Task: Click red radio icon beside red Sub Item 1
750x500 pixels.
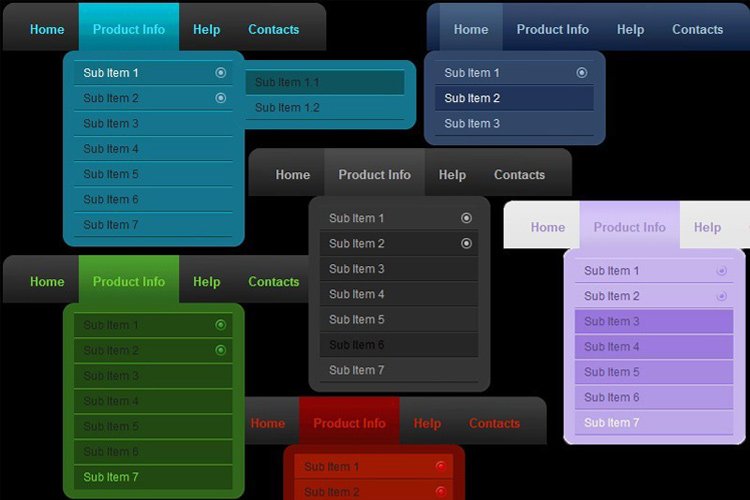Action: (x=440, y=466)
